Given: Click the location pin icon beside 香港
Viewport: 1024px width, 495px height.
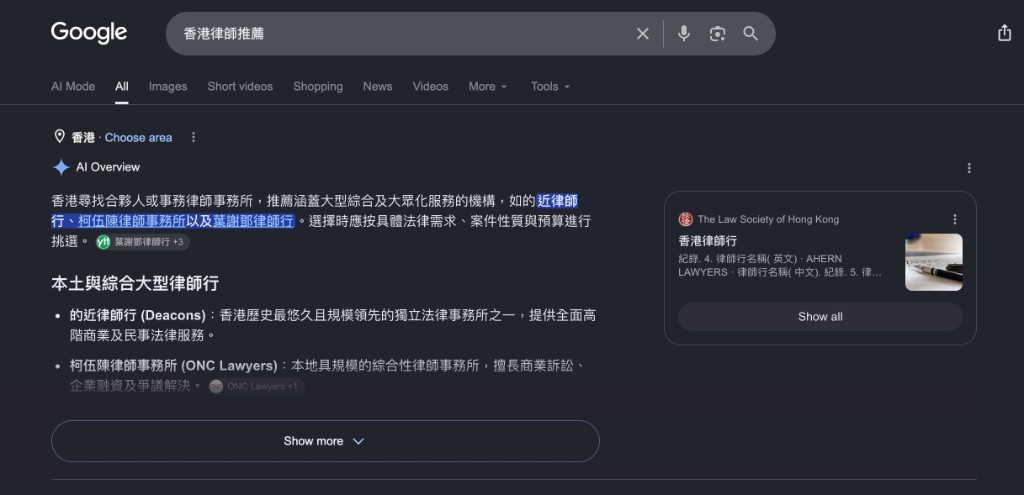Looking at the screenshot, I should pyautogui.click(x=59, y=136).
